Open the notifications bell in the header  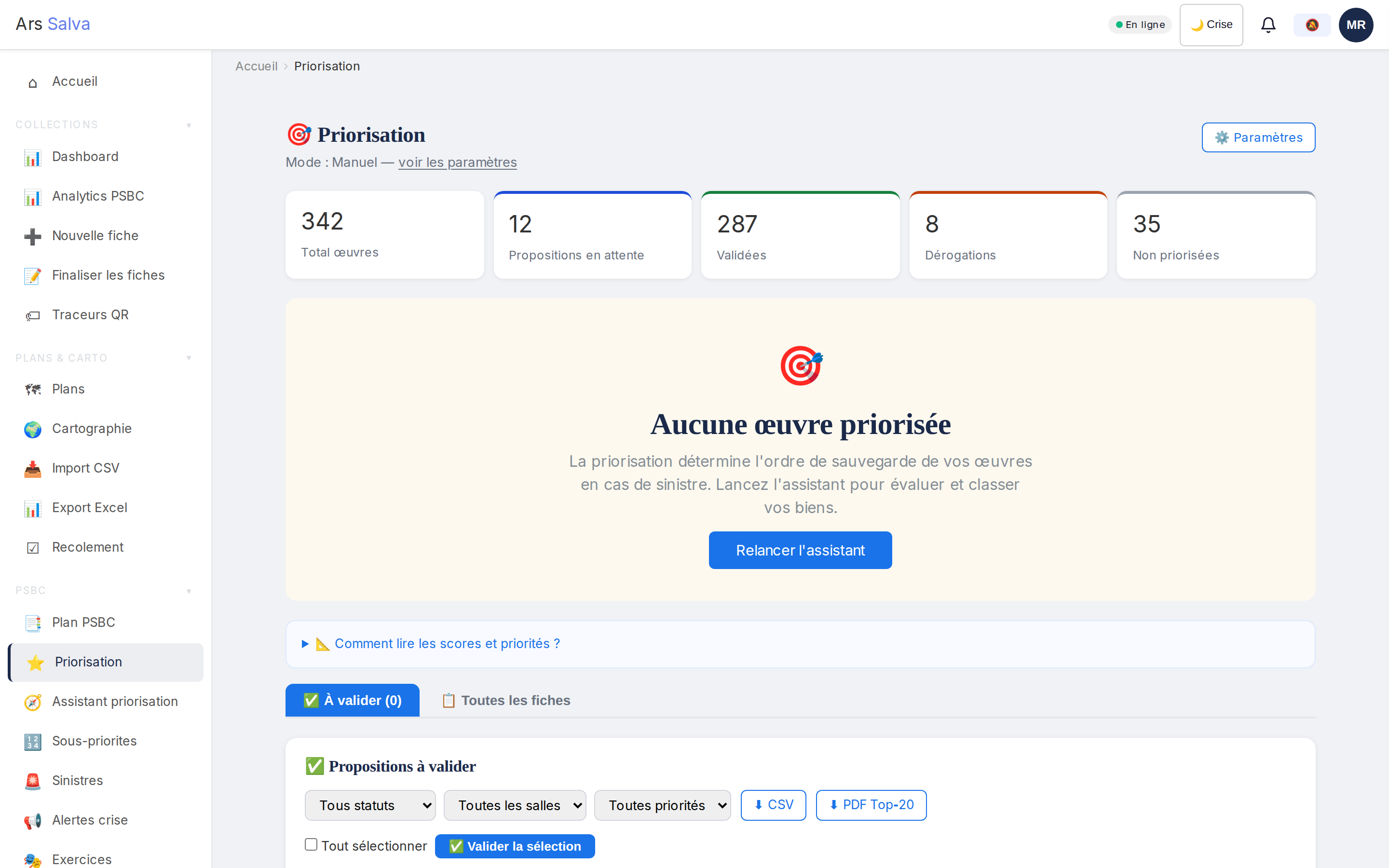1268,25
